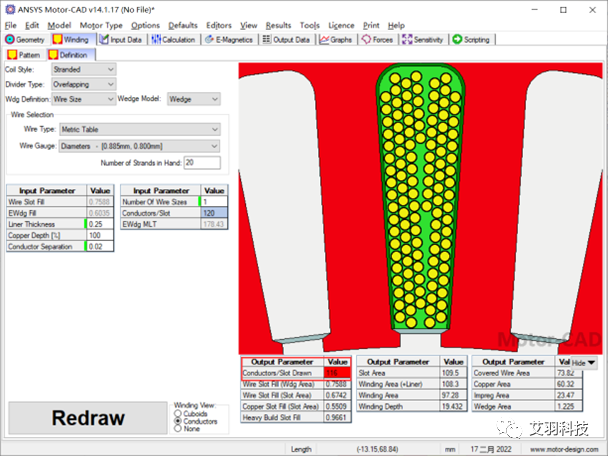This screenshot has width=608, height=456.
Task: Open the View menu
Action: coord(249,26)
